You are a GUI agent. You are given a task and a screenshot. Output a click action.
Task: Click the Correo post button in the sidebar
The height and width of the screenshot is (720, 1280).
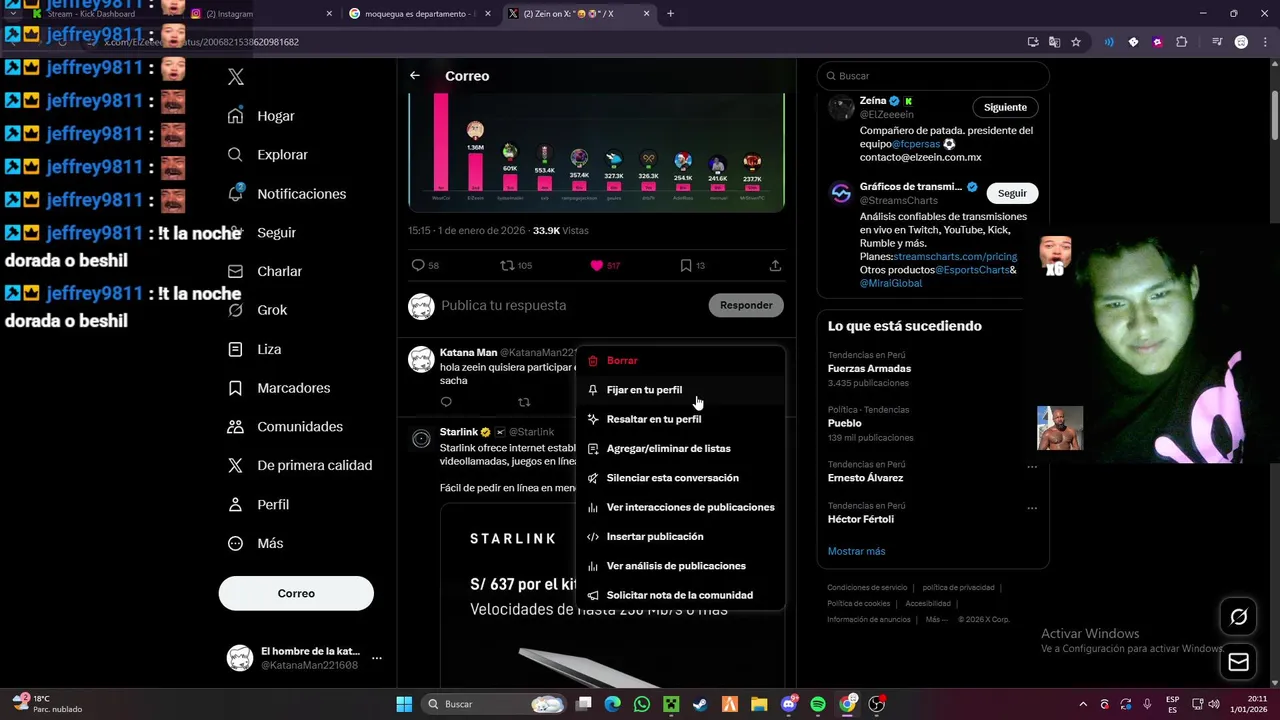[x=296, y=593]
